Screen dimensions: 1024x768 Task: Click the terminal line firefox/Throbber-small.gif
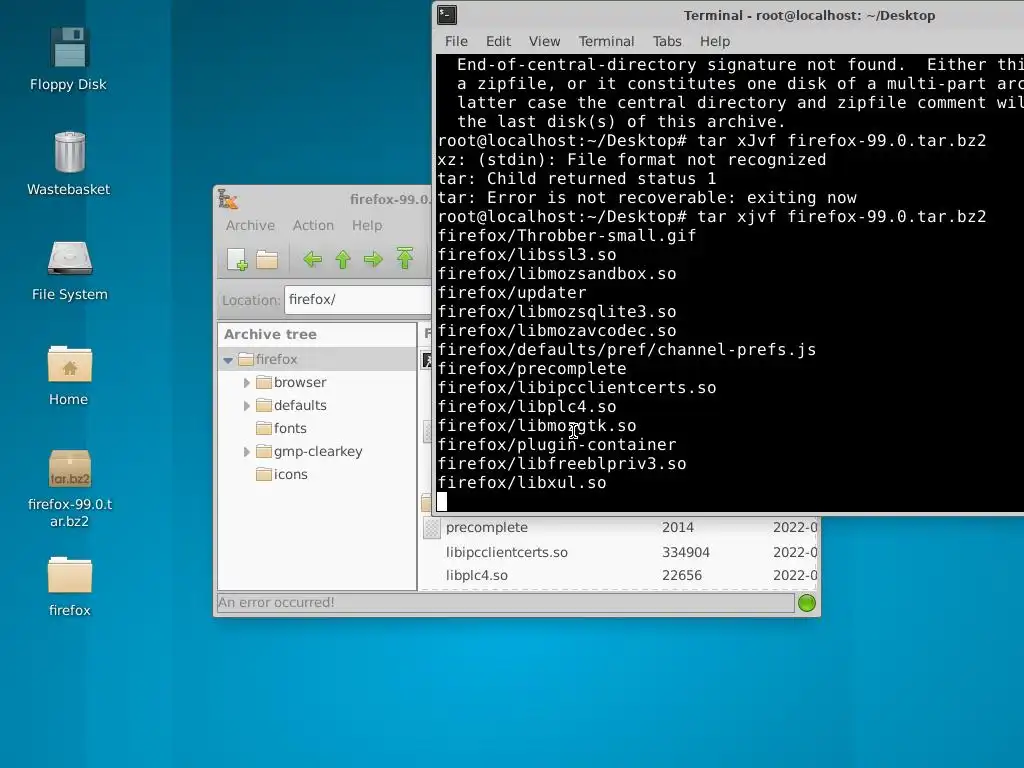pyautogui.click(x=567, y=236)
